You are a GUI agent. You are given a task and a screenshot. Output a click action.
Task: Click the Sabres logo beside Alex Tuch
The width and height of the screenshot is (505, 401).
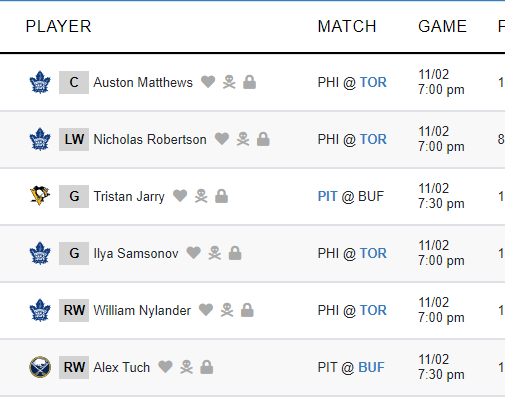40,367
